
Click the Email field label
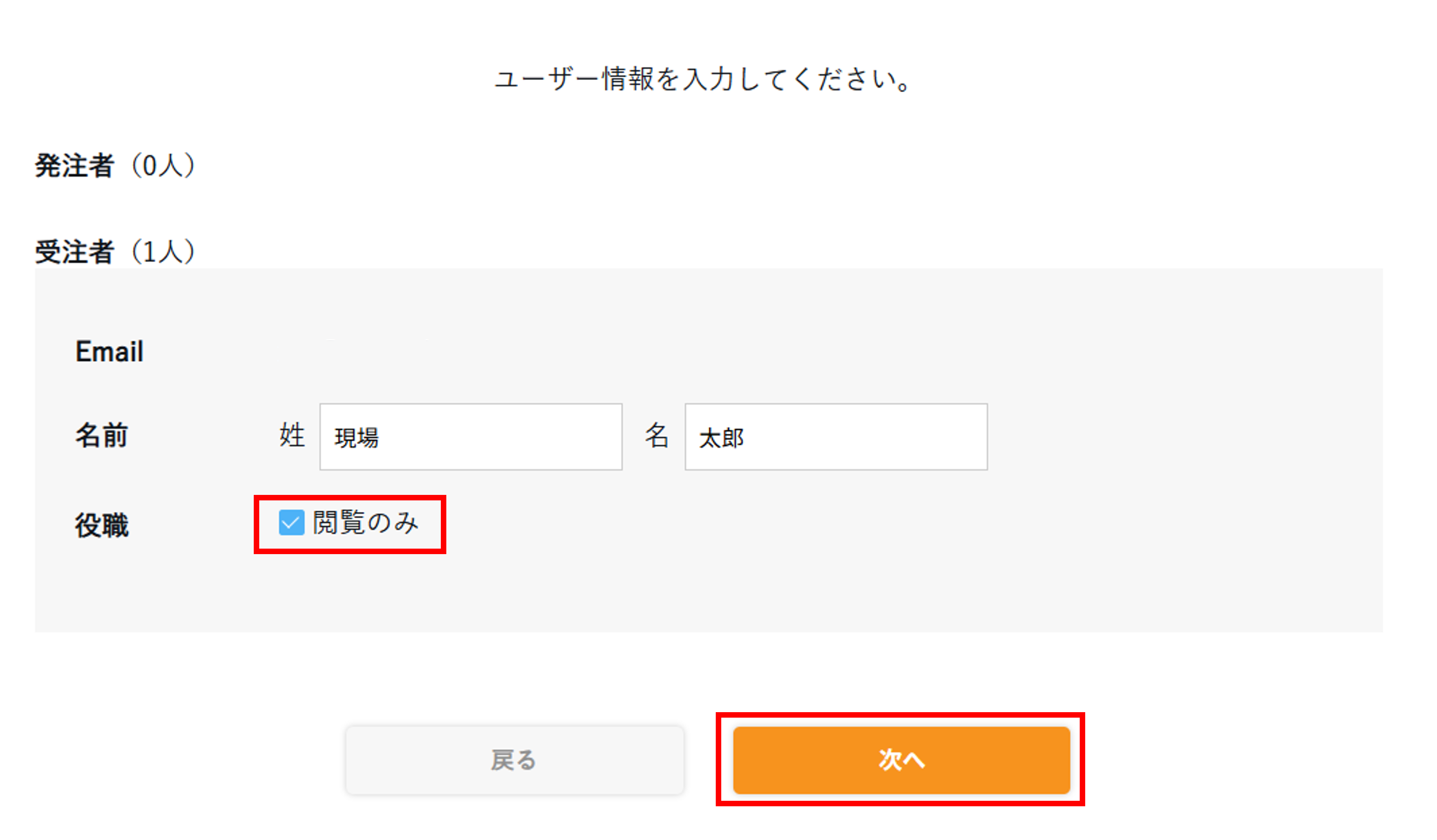[x=109, y=351]
